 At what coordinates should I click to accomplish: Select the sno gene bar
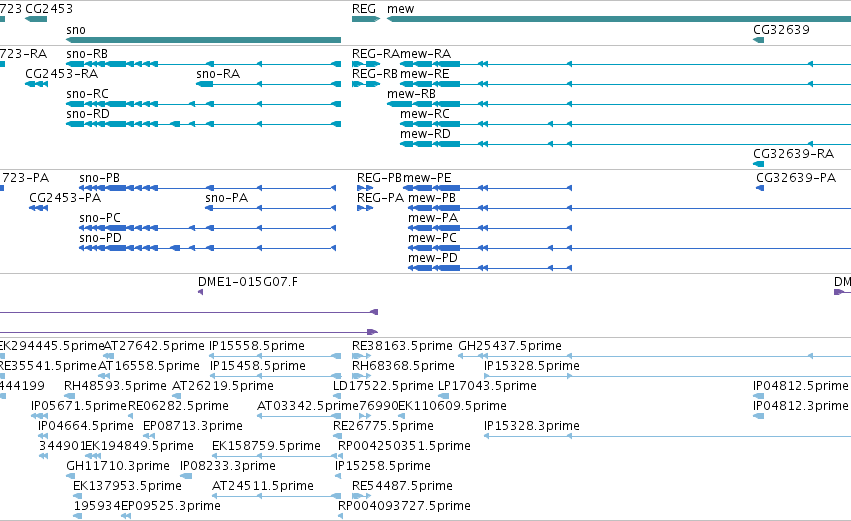(204, 40)
